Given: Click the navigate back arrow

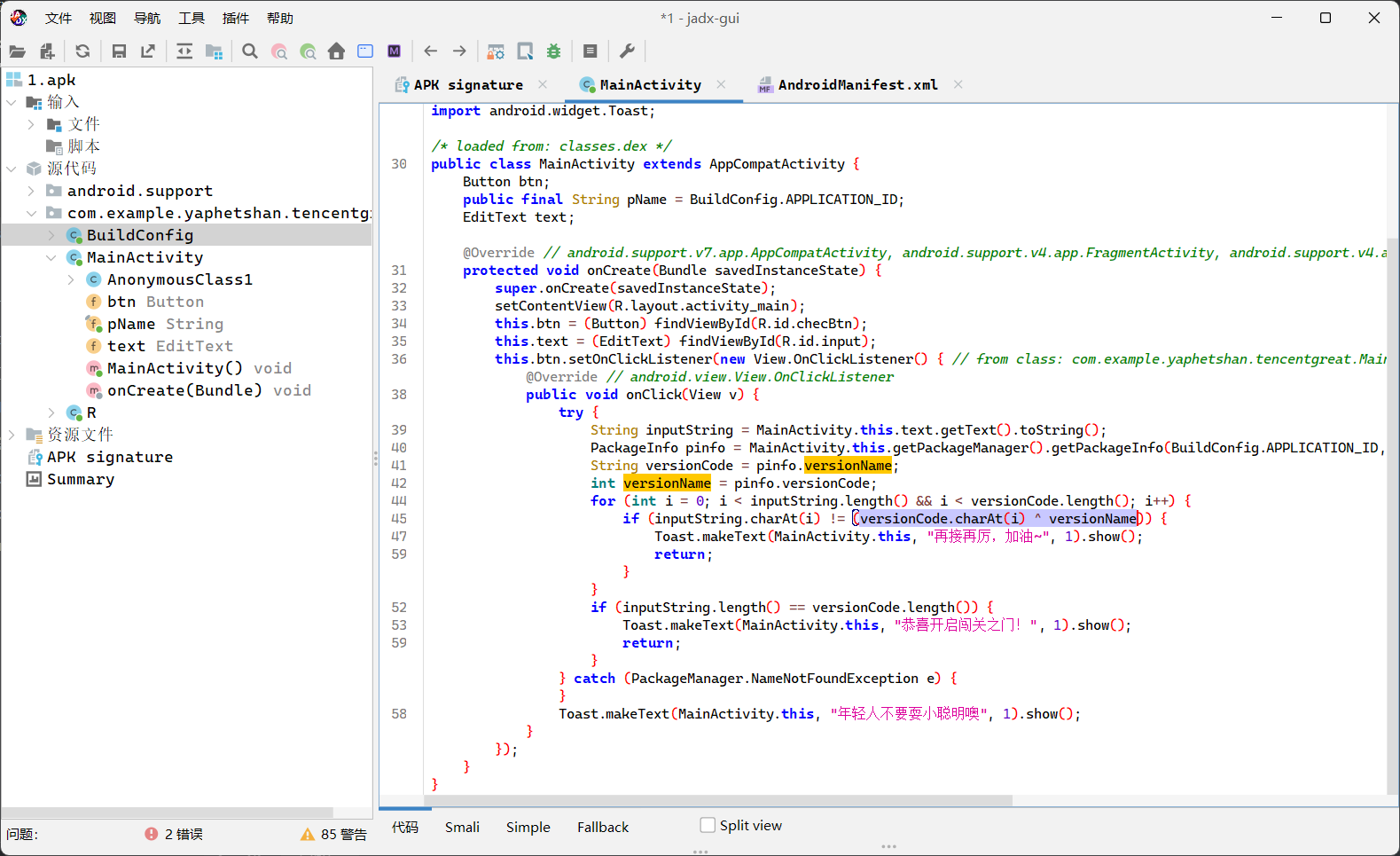Looking at the screenshot, I should point(431,51).
